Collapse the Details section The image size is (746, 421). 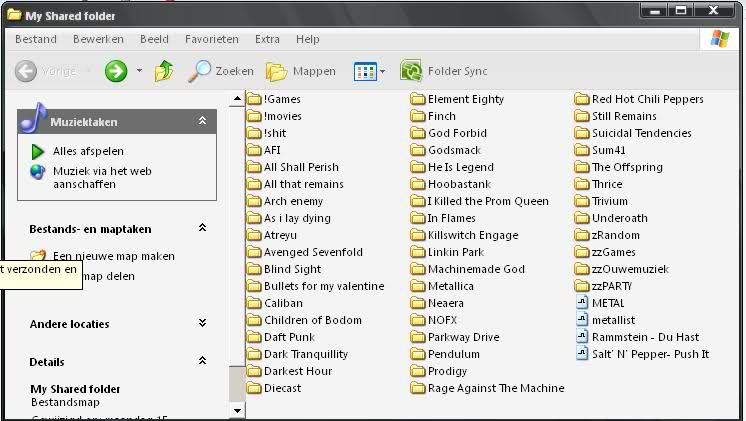[x=202, y=361]
